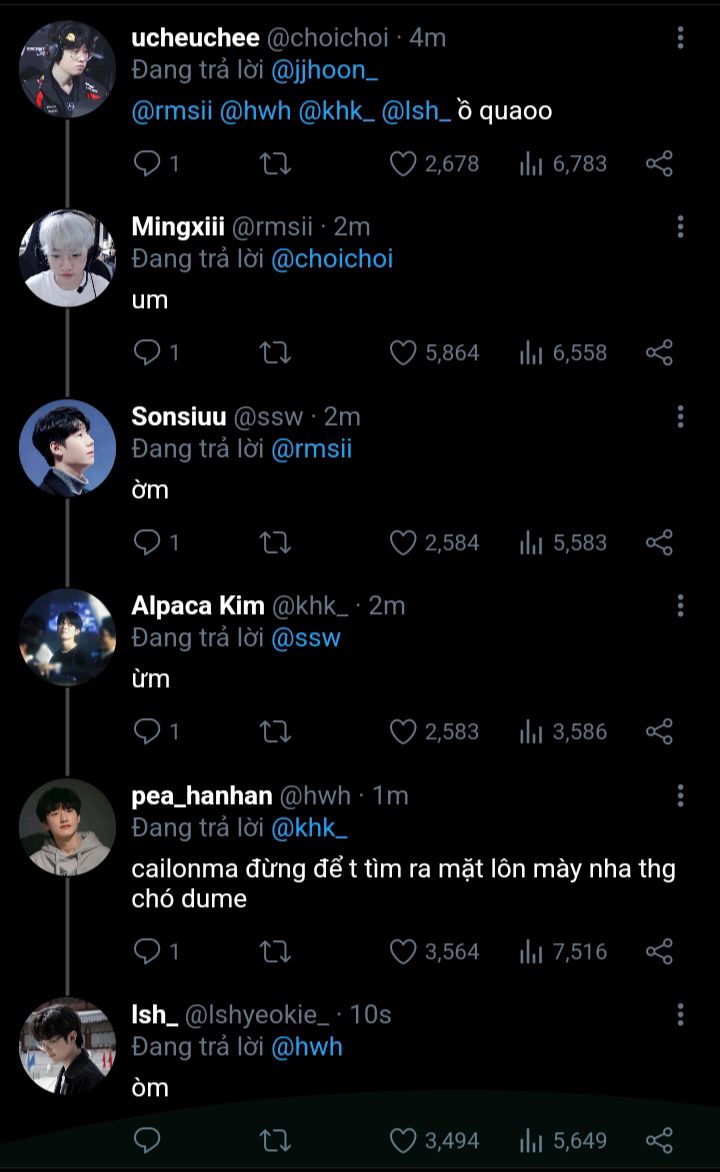720x1172 pixels.
Task: Reply to lsh_'s "òm" tweet
Action: [x=148, y=1140]
